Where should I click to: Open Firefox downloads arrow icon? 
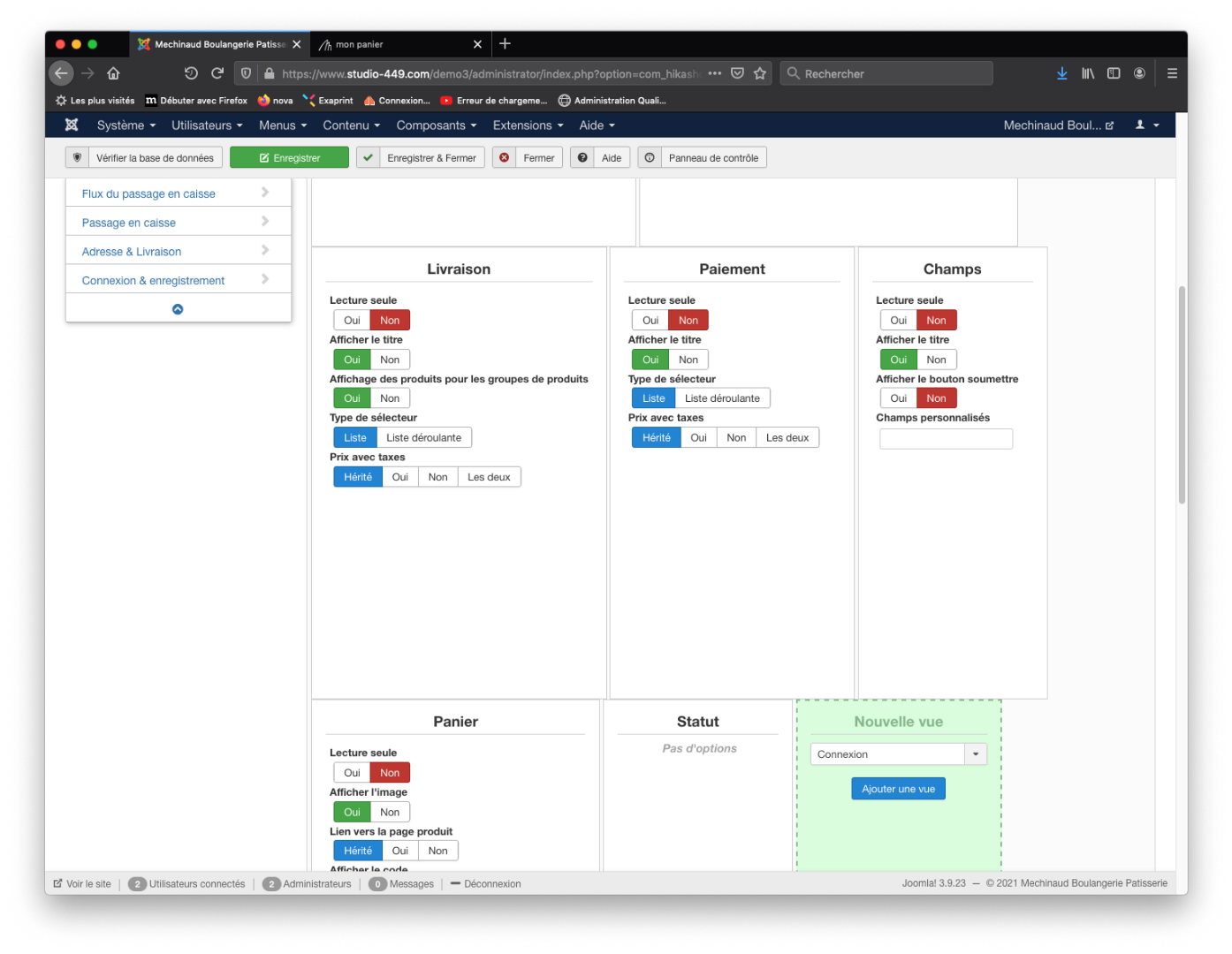tap(1061, 73)
